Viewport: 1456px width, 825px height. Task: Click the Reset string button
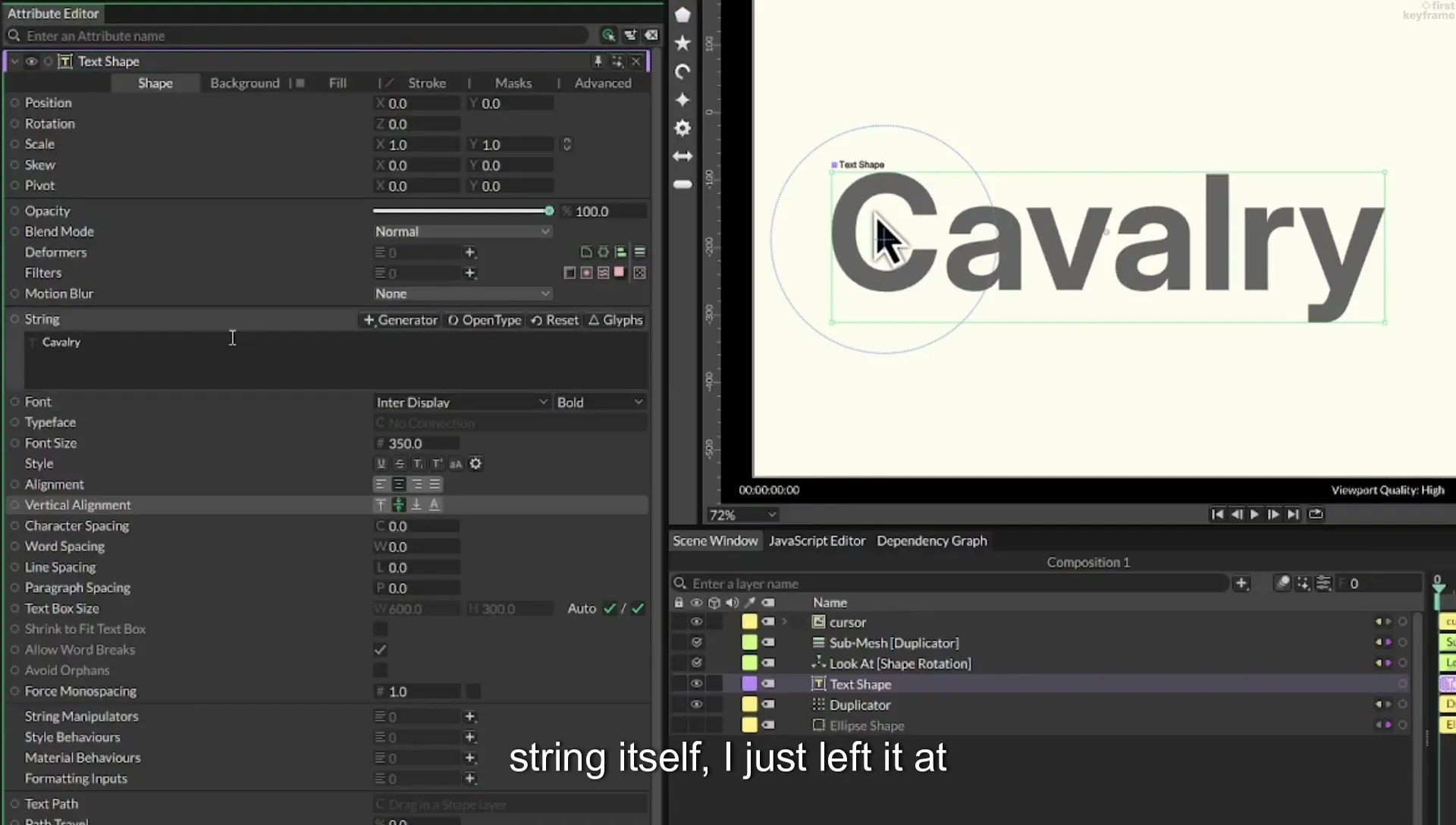pos(554,320)
